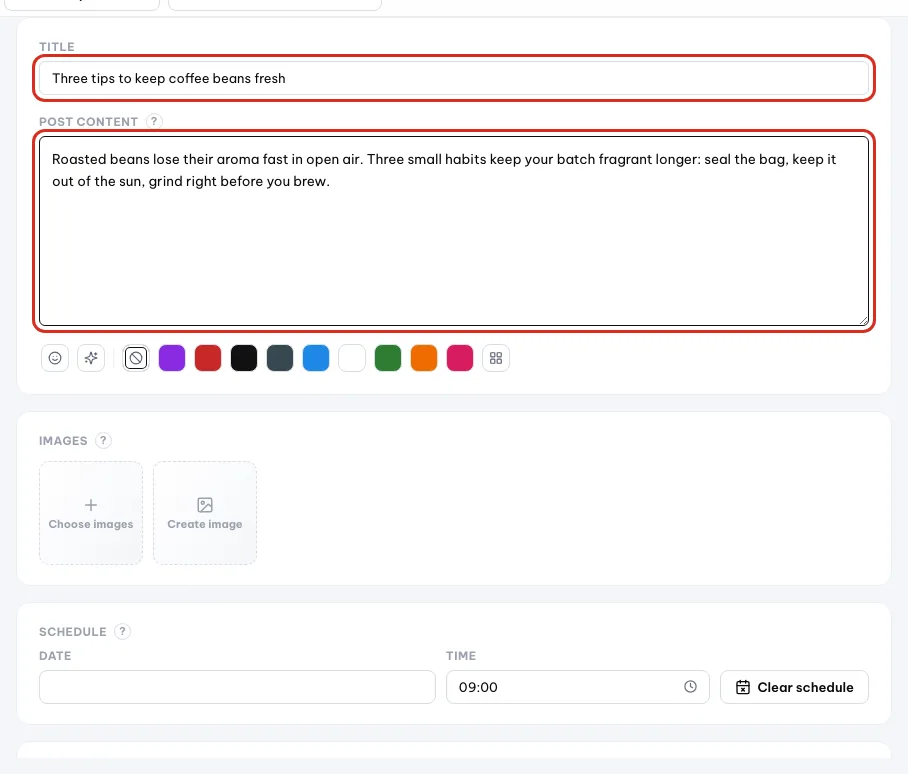Open more background styles grid
The width and height of the screenshot is (908, 774).
click(x=496, y=358)
